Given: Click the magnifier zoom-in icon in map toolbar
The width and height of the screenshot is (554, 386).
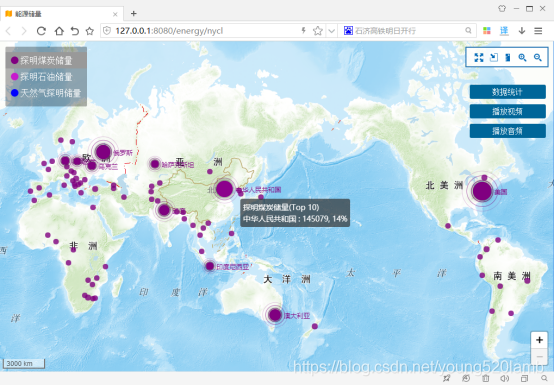Looking at the screenshot, I should click(x=522, y=58).
